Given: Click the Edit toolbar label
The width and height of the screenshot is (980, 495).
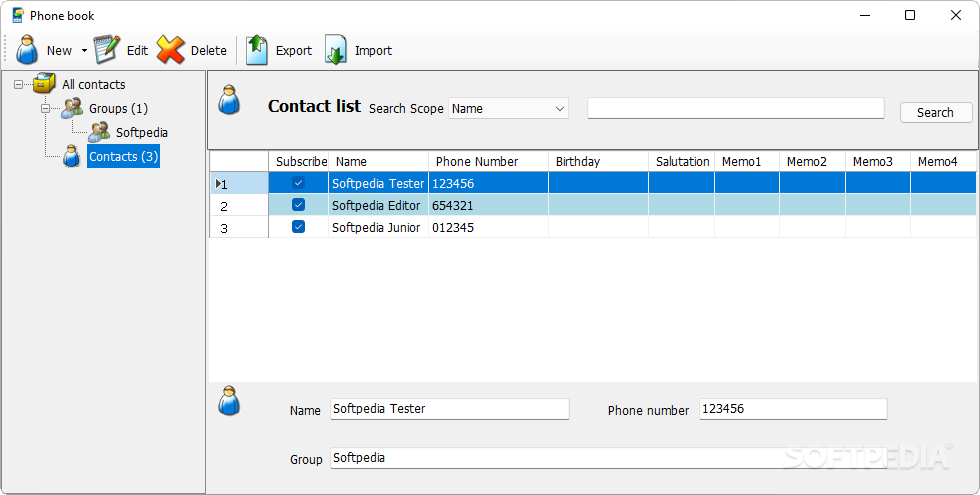Looking at the screenshot, I should (x=138, y=51).
